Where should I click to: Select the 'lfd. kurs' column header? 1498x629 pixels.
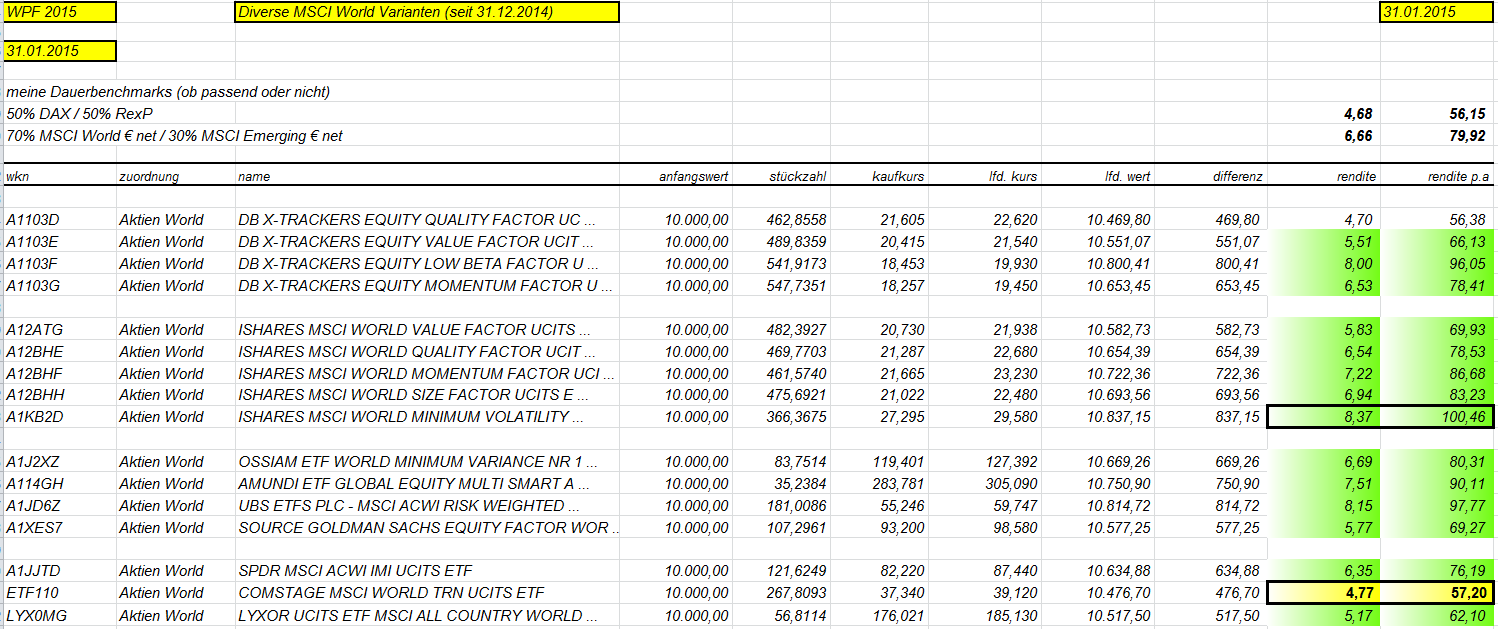click(x=1012, y=176)
